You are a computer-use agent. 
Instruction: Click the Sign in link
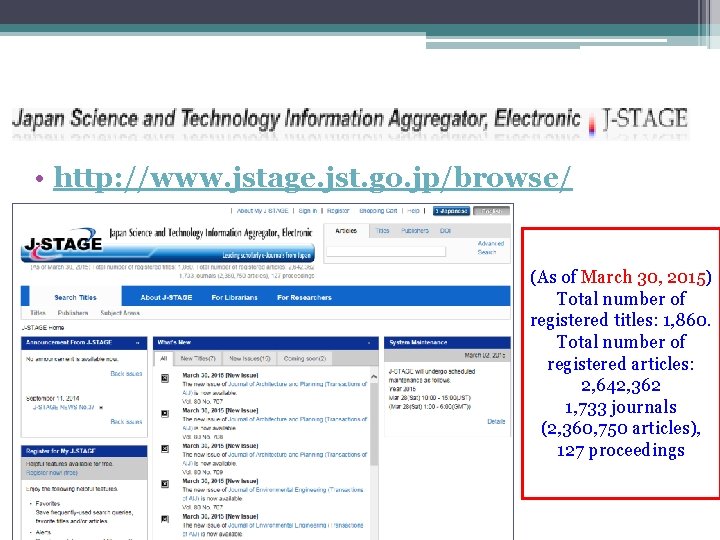click(x=308, y=211)
